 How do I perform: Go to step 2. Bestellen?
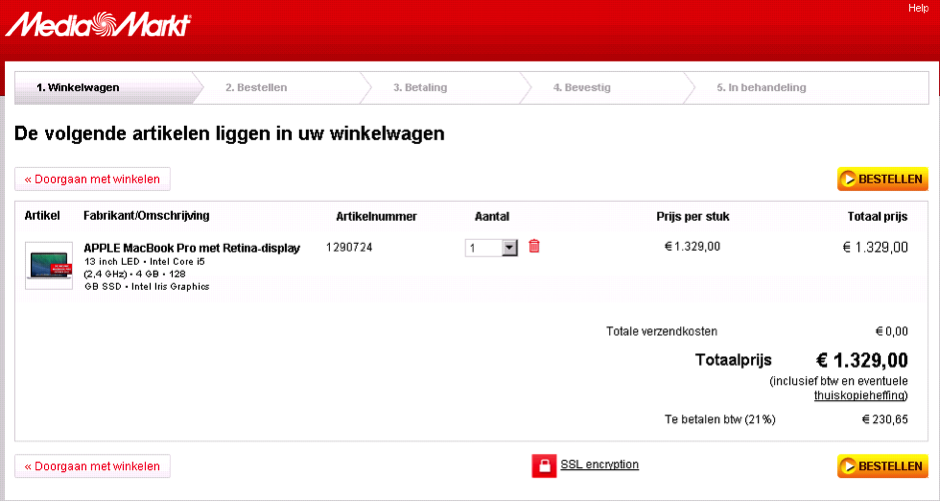click(256, 88)
